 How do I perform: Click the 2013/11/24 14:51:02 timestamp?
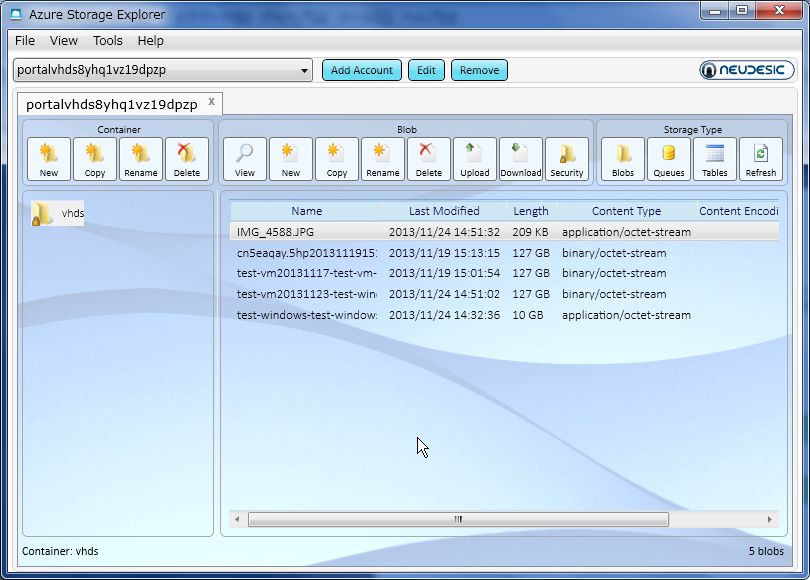point(444,294)
